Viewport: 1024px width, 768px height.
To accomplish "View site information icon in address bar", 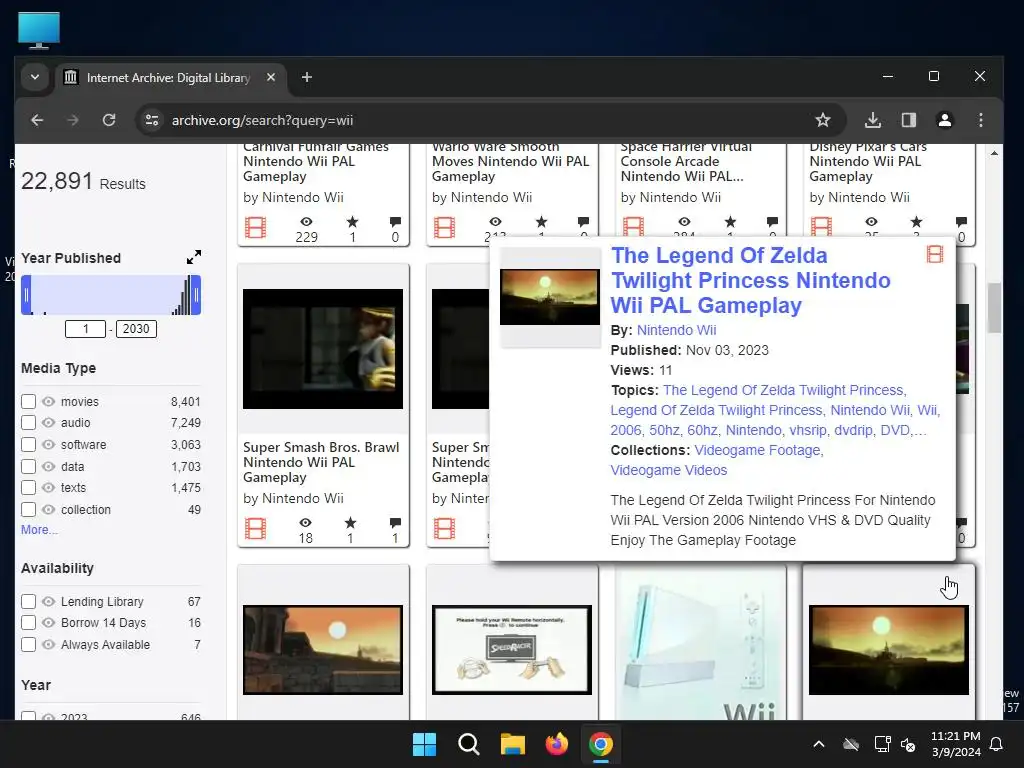I will [x=152, y=120].
